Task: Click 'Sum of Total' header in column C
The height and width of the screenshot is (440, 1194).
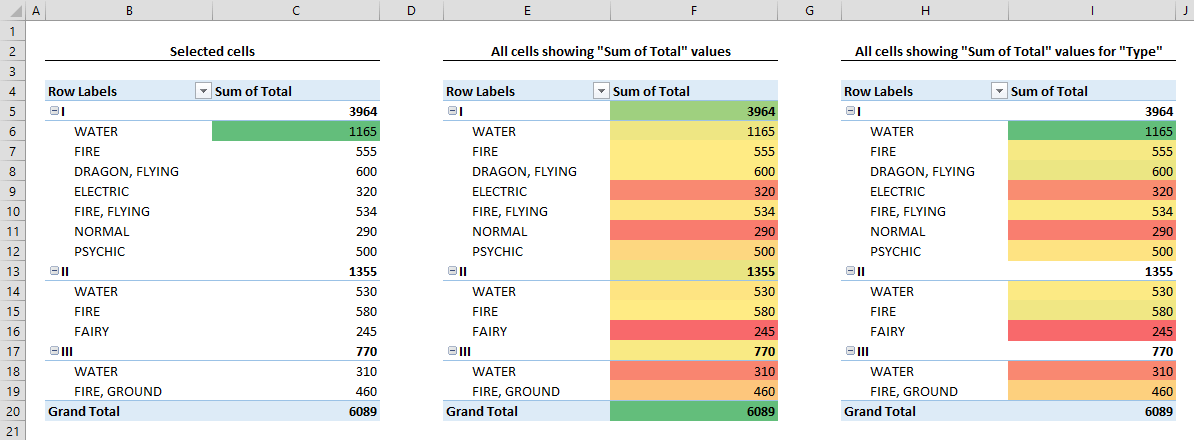Action: (295, 91)
